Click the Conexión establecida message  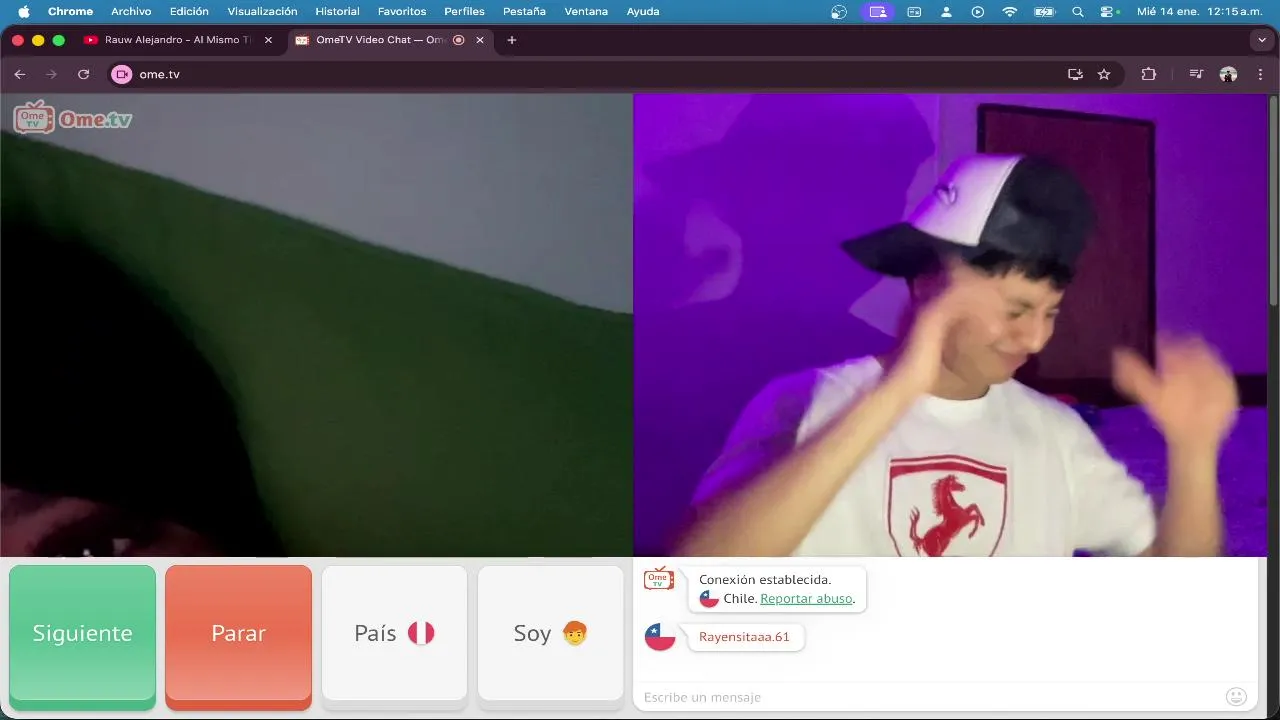765,579
